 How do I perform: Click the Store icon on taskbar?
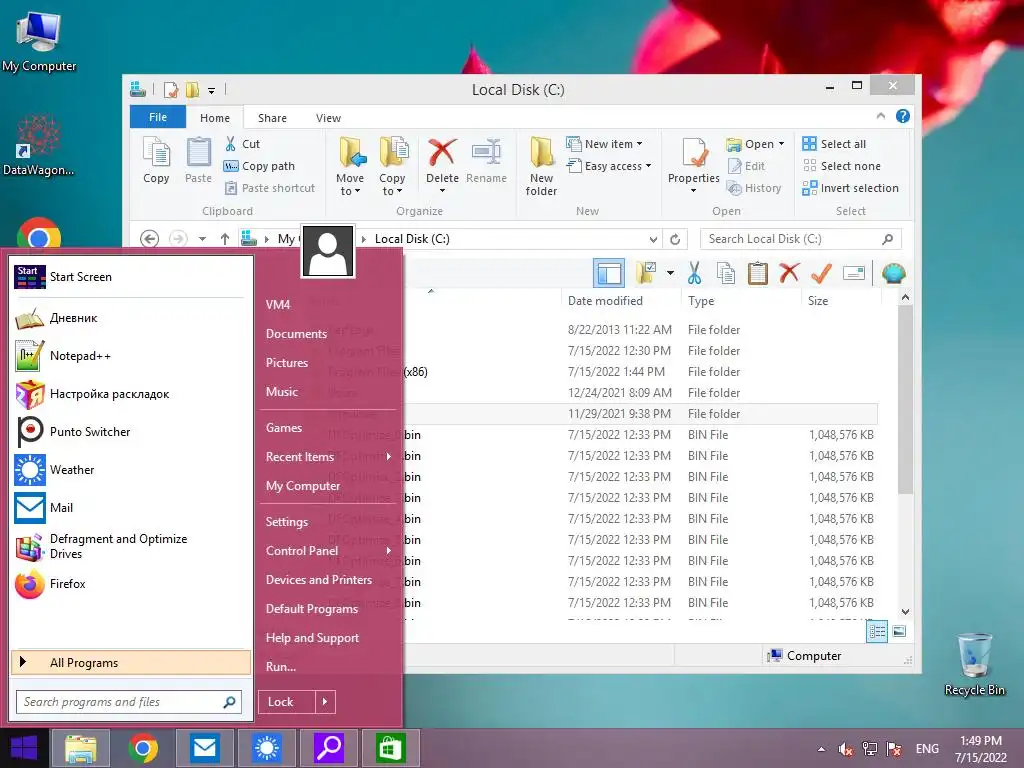(391, 748)
